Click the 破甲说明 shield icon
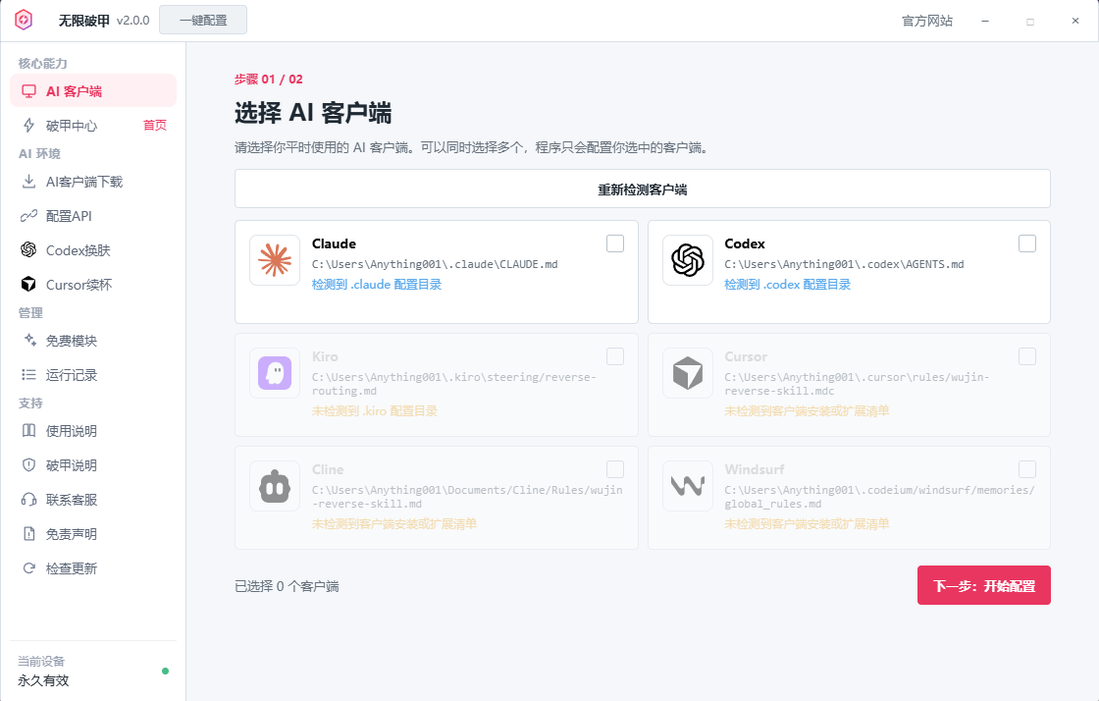 pos(29,465)
